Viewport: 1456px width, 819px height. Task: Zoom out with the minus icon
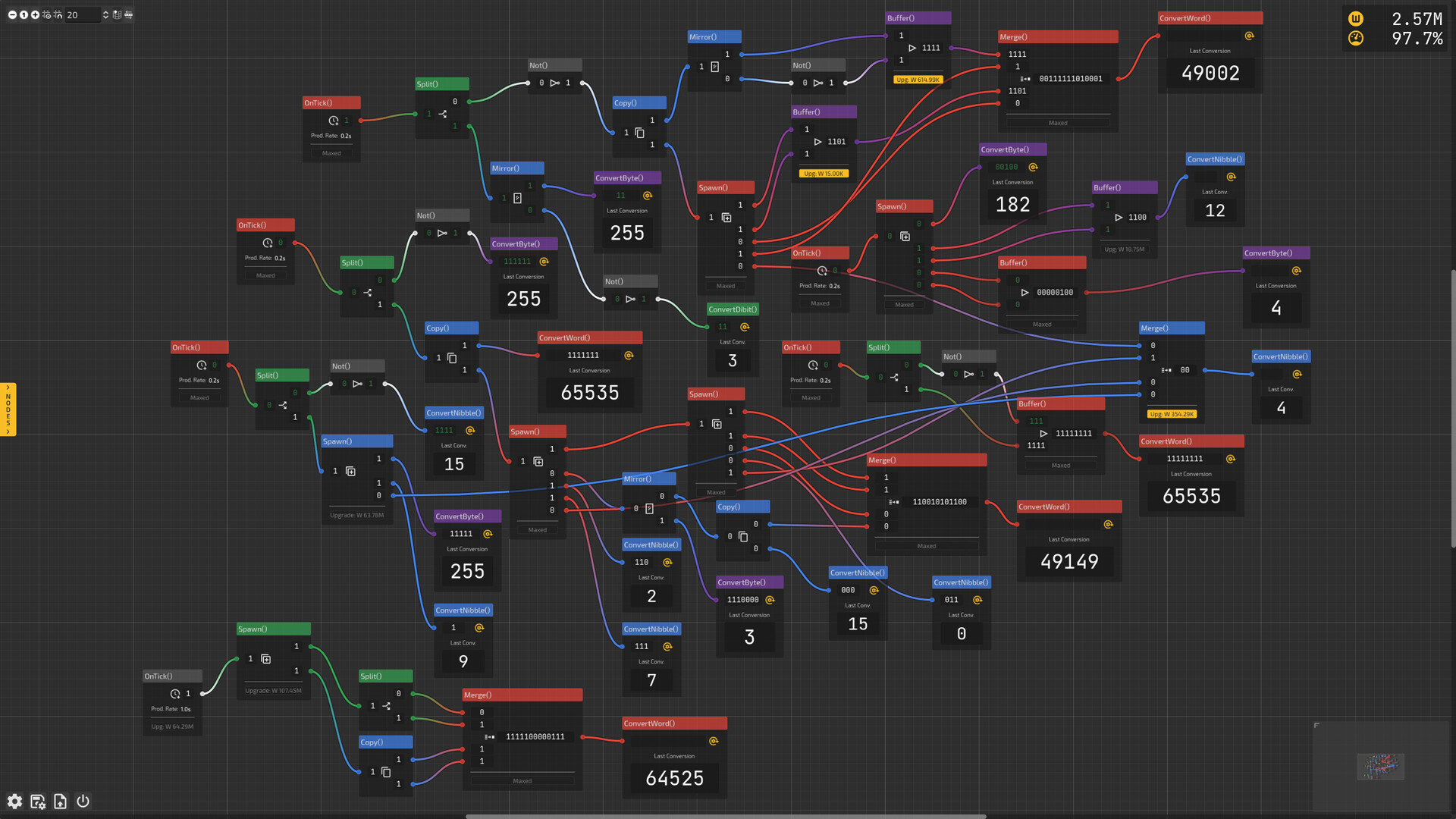12,14
